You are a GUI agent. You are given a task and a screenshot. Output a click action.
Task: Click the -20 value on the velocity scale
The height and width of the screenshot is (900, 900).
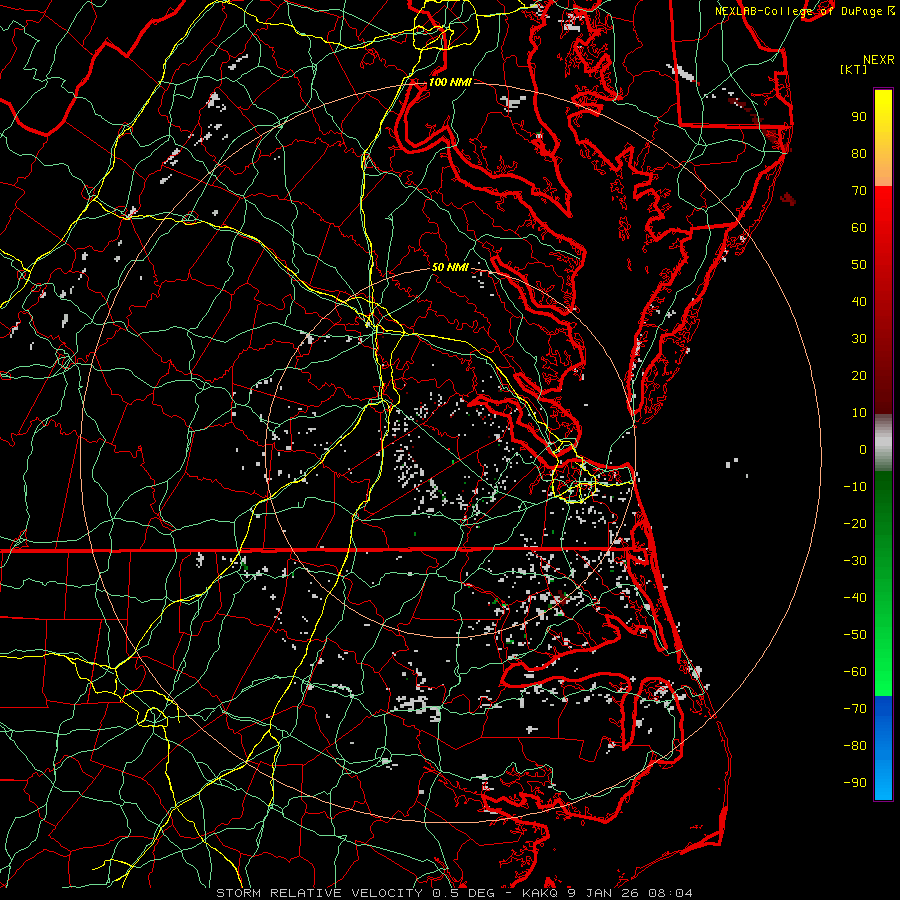(855, 523)
